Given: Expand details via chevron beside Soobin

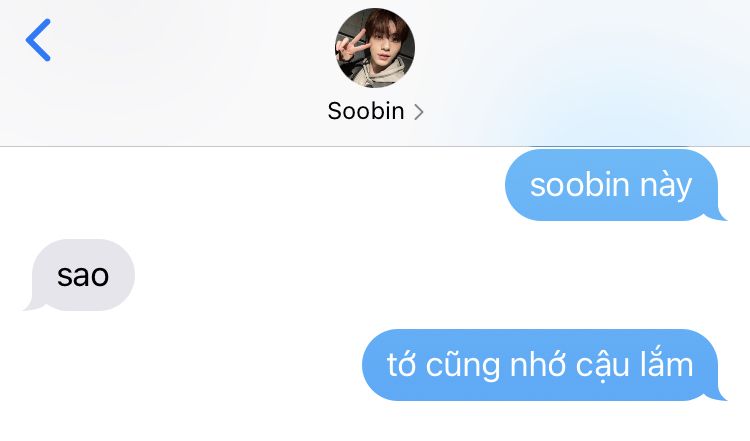Looking at the screenshot, I should (419, 112).
